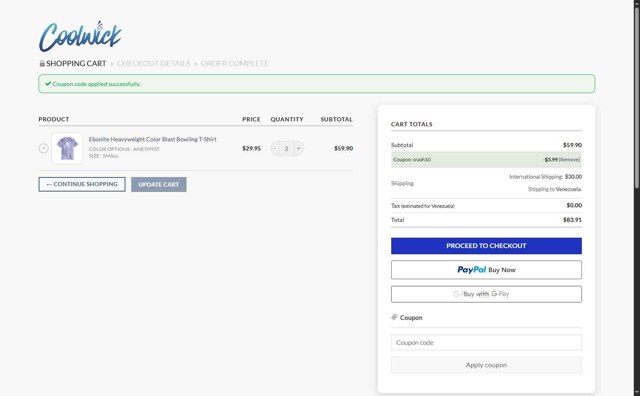The width and height of the screenshot is (640, 396).
Task: Click the lock icon beside Shopping Cart
Action: (x=42, y=63)
